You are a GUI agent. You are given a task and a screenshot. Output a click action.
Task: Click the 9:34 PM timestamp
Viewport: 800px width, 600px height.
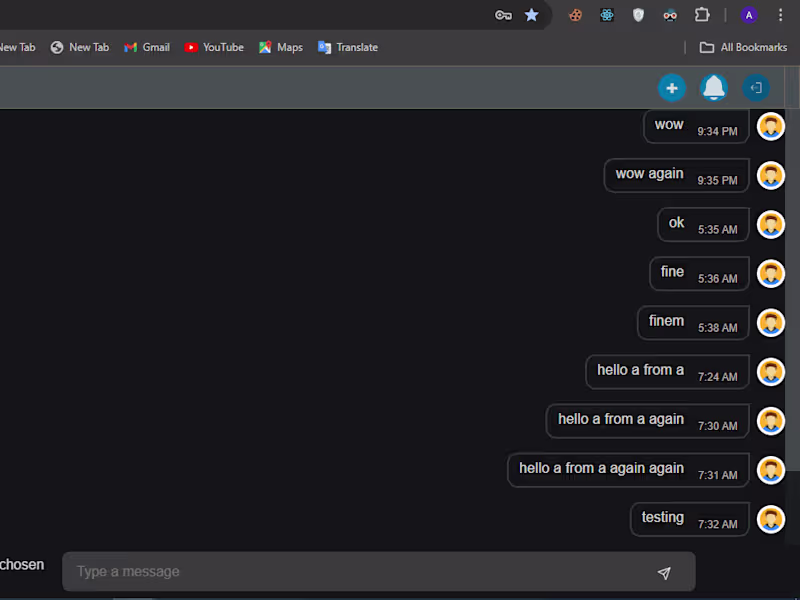717,132
